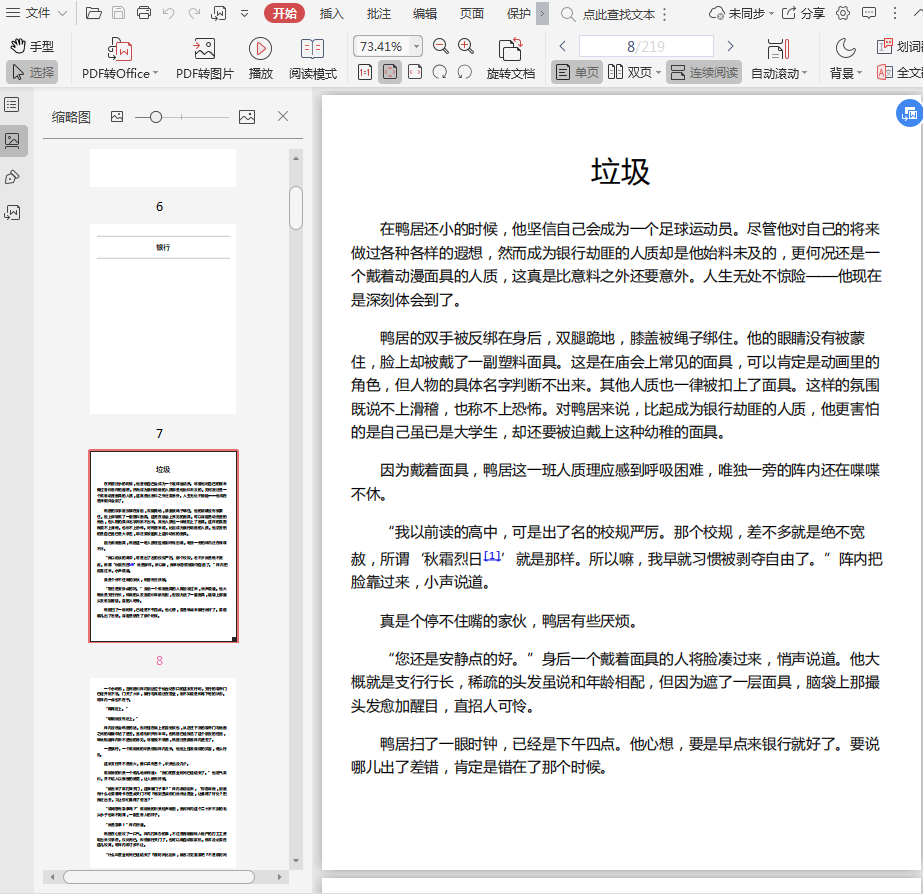The image size is (923, 894).
Task: Click large thumbnail size icon
Action: 247,117
